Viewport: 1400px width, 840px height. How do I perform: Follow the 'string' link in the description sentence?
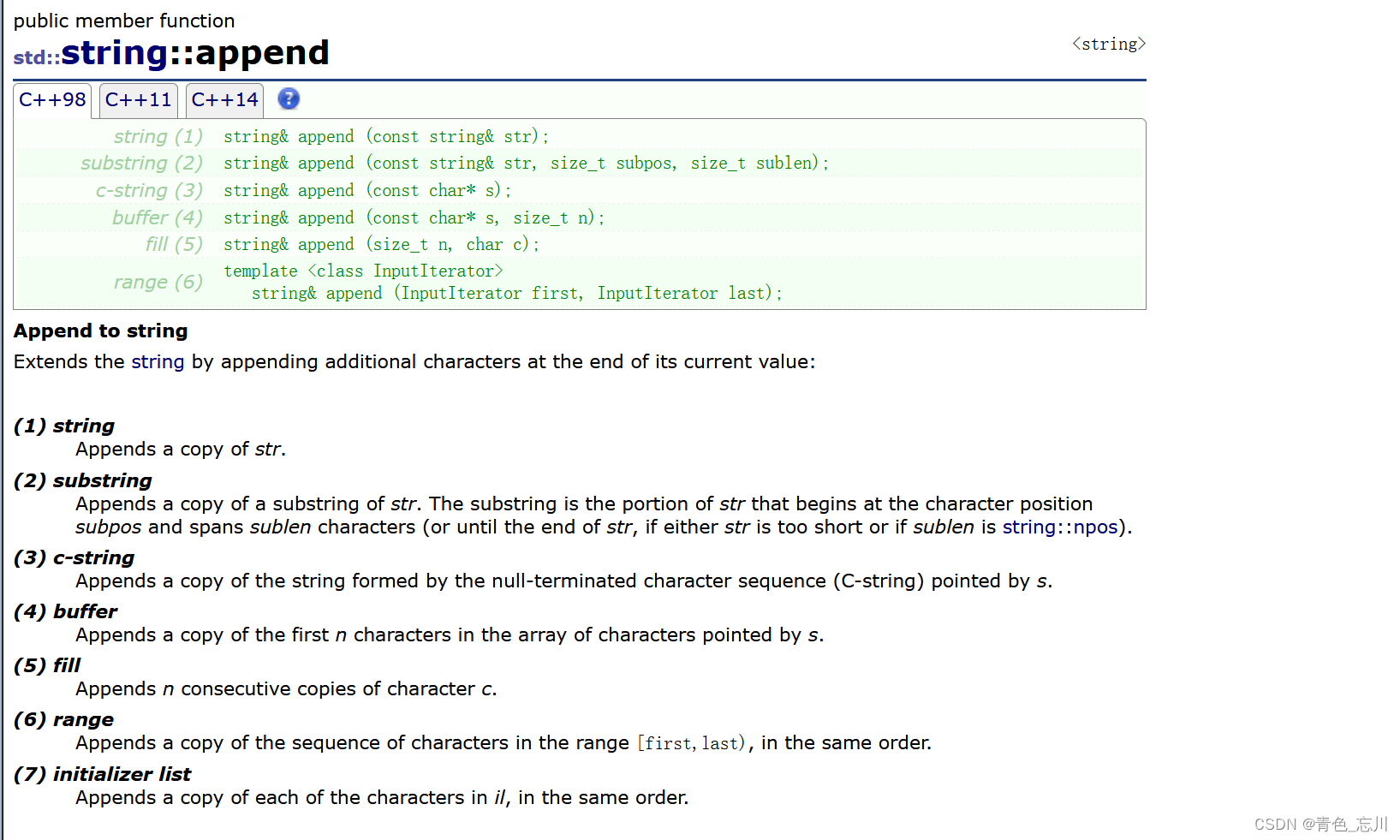tap(158, 361)
